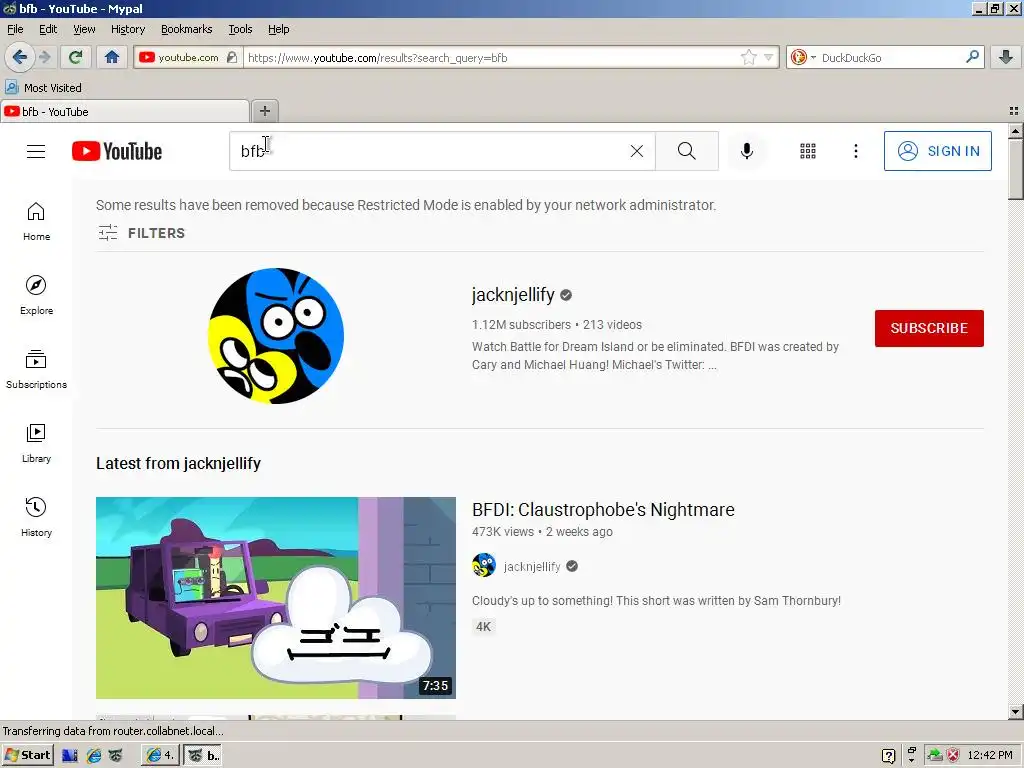Click the YouTube search magnifier button
The height and width of the screenshot is (768, 1024).
[687, 152]
